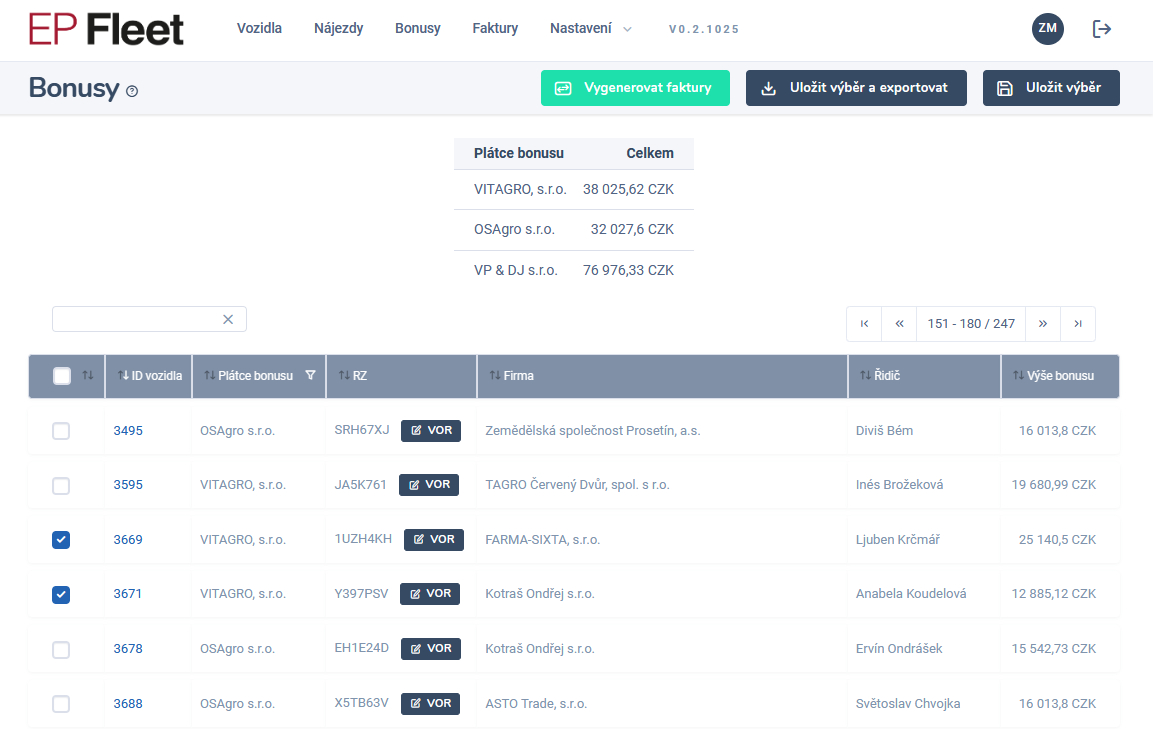
Task: Open the Vozidla menu item
Action: (x=259, y=29)
